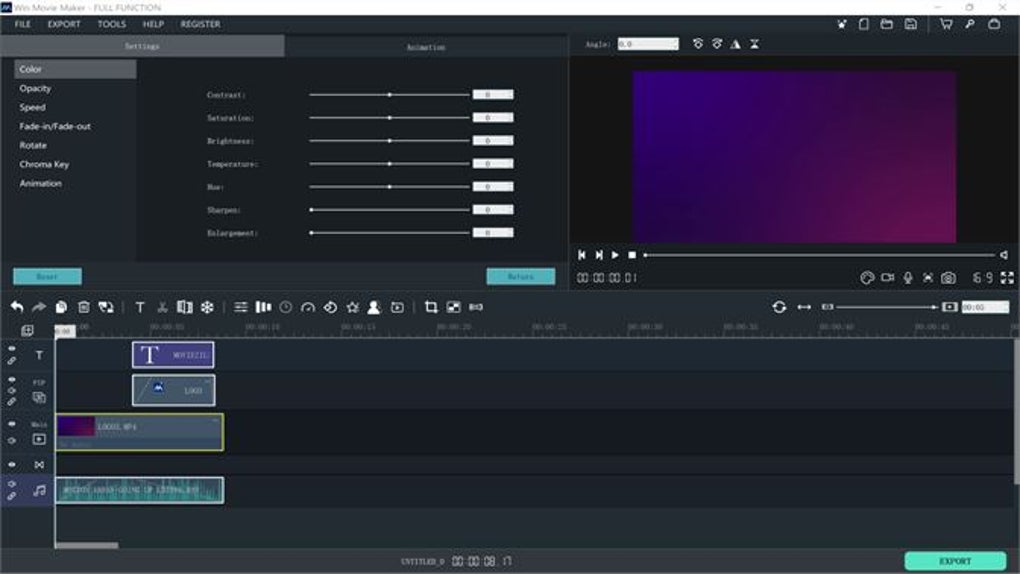Click the color palette icon under preview
This screenshot has width=1020, height=574.
coord(866,278)
